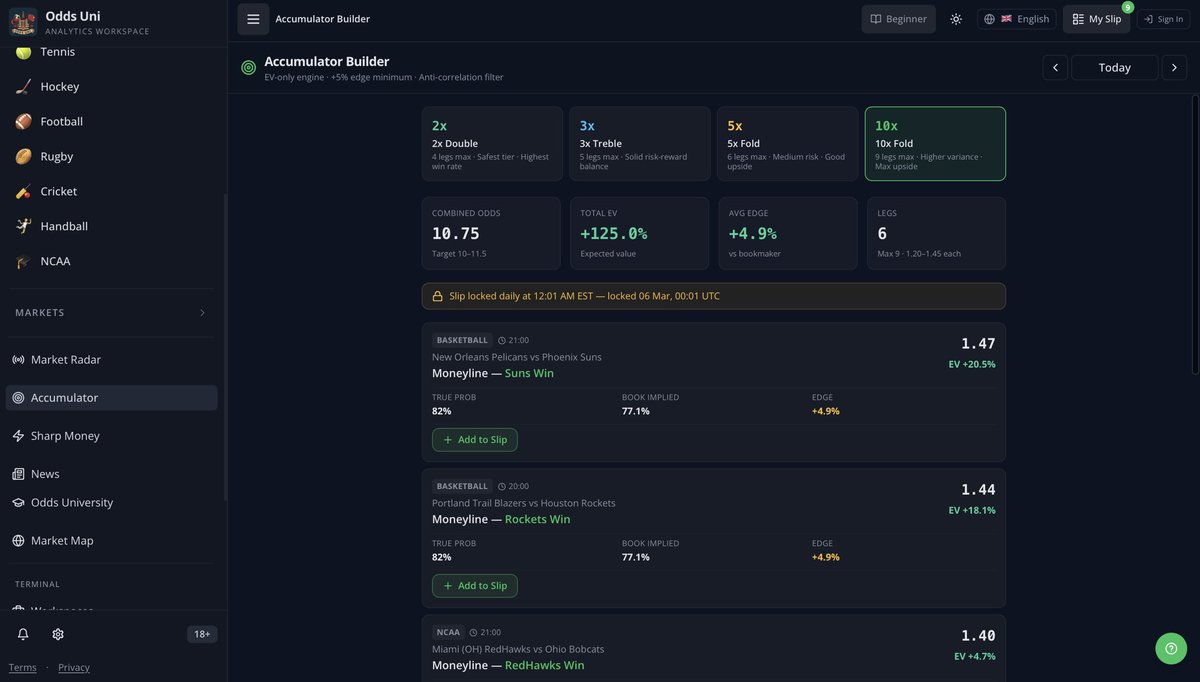Click the slip locked lock icon

pos(437,297)
